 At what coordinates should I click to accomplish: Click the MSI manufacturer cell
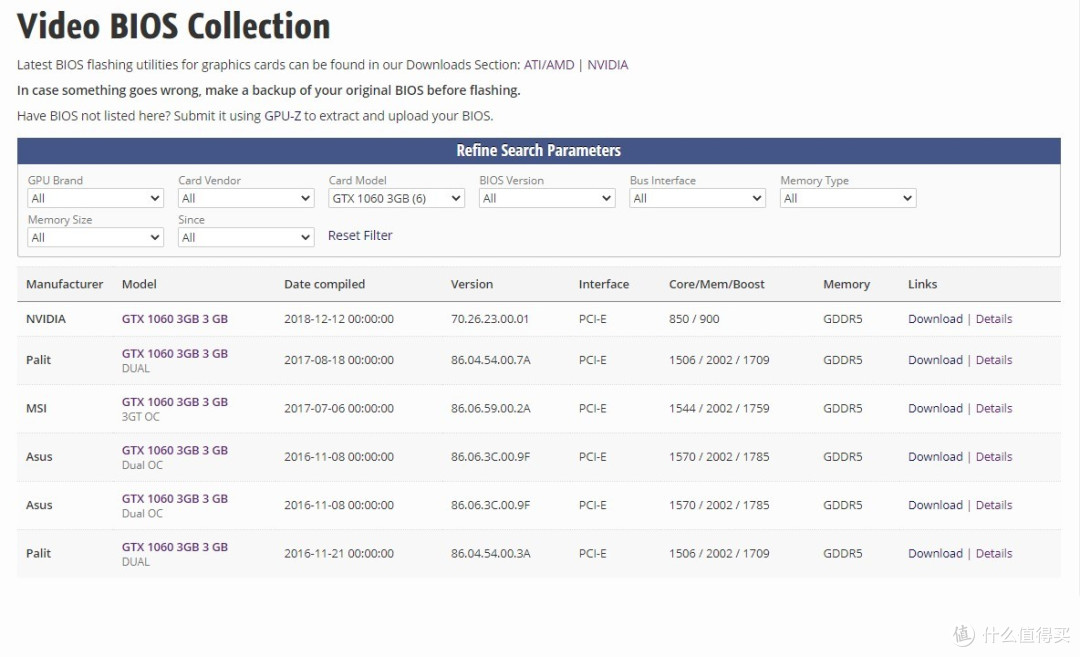37,408
